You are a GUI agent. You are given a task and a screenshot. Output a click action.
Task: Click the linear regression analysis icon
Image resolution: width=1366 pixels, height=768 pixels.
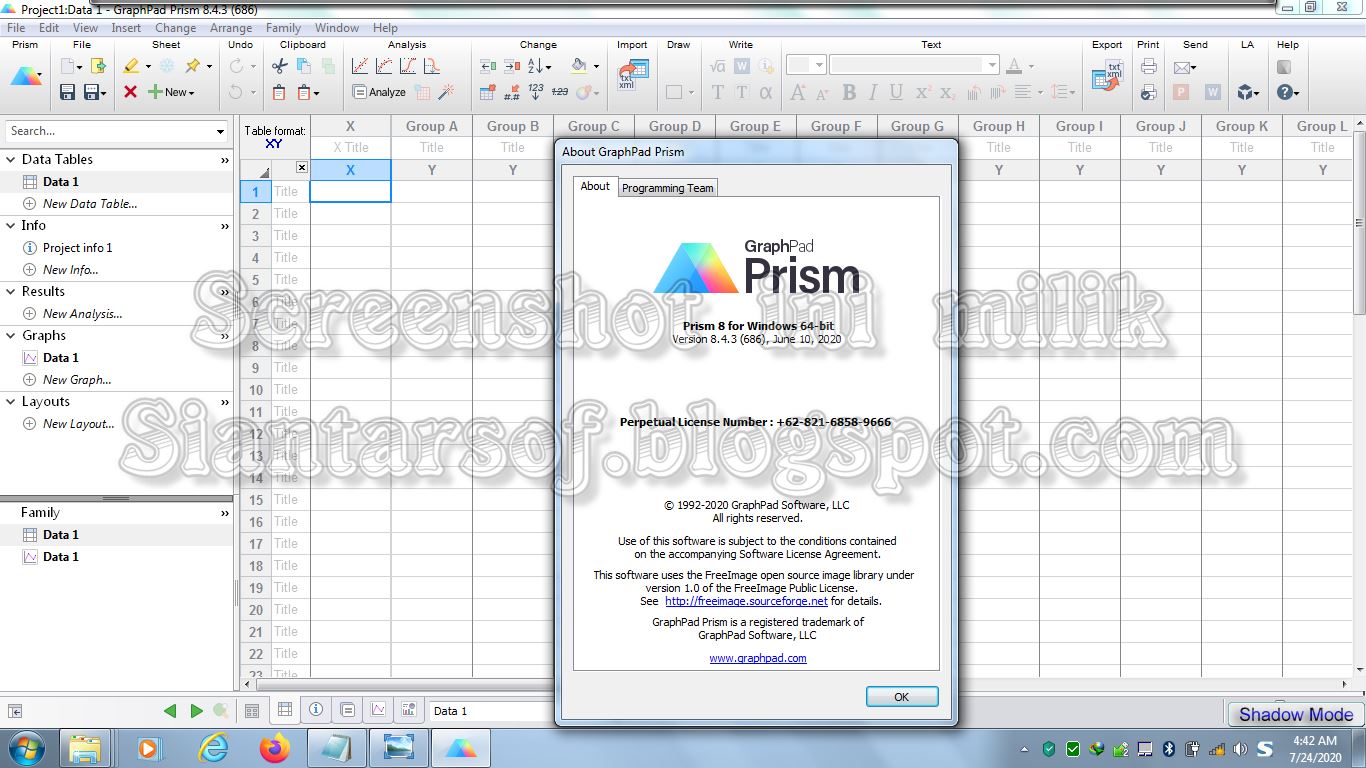point(360,66)
